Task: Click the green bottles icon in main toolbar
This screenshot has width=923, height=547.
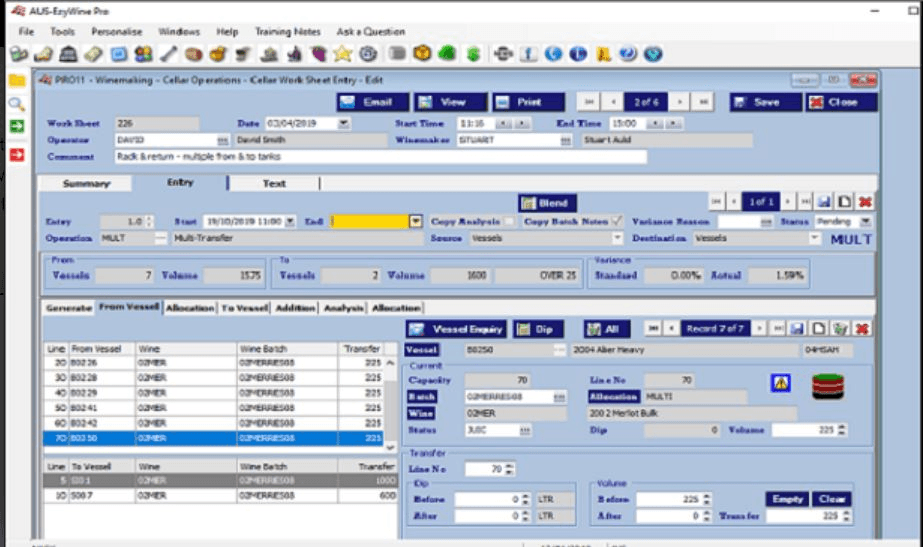Action: [x=19, y=54]
